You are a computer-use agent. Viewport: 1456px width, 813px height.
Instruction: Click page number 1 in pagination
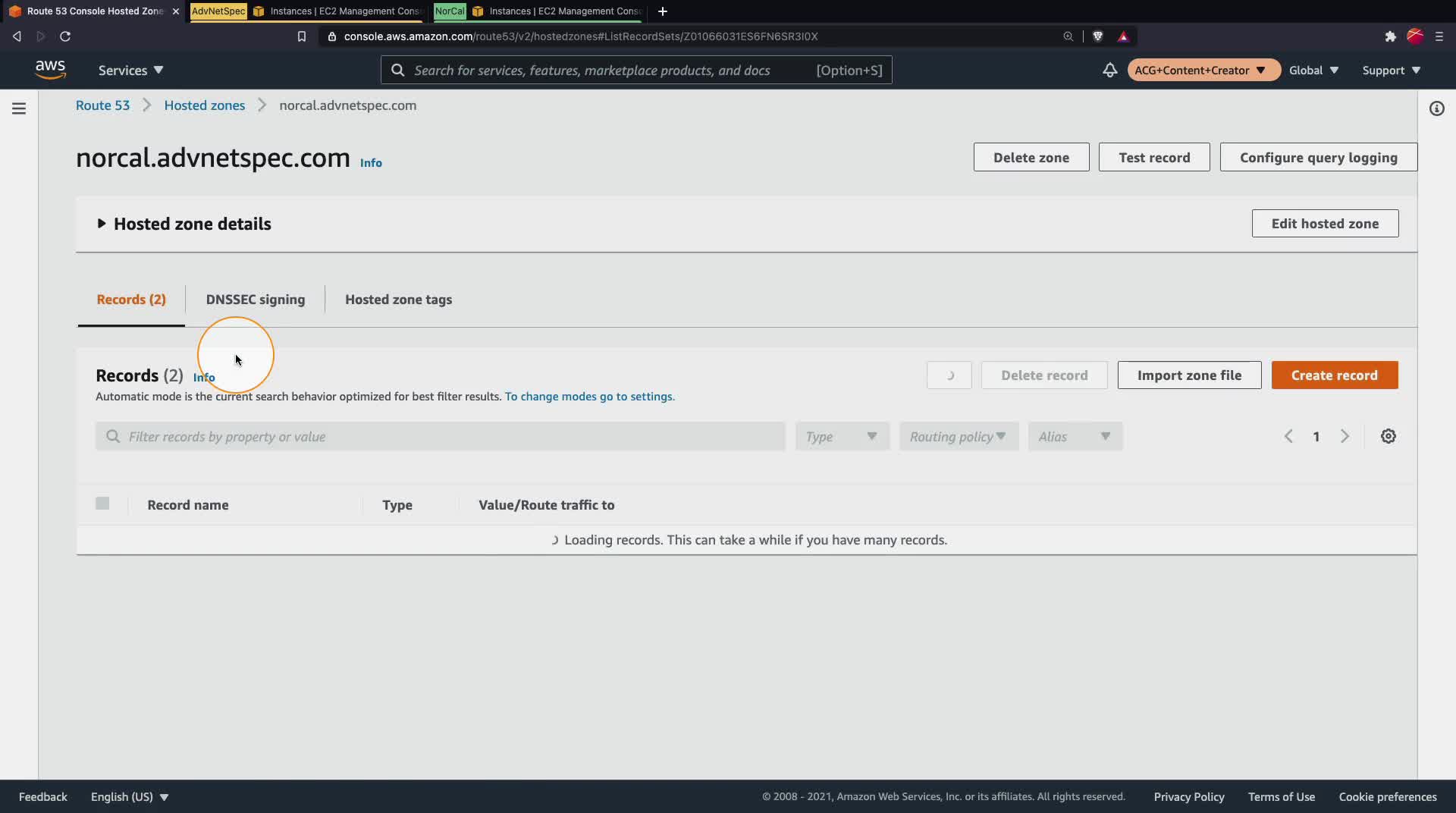(1316, 437)
